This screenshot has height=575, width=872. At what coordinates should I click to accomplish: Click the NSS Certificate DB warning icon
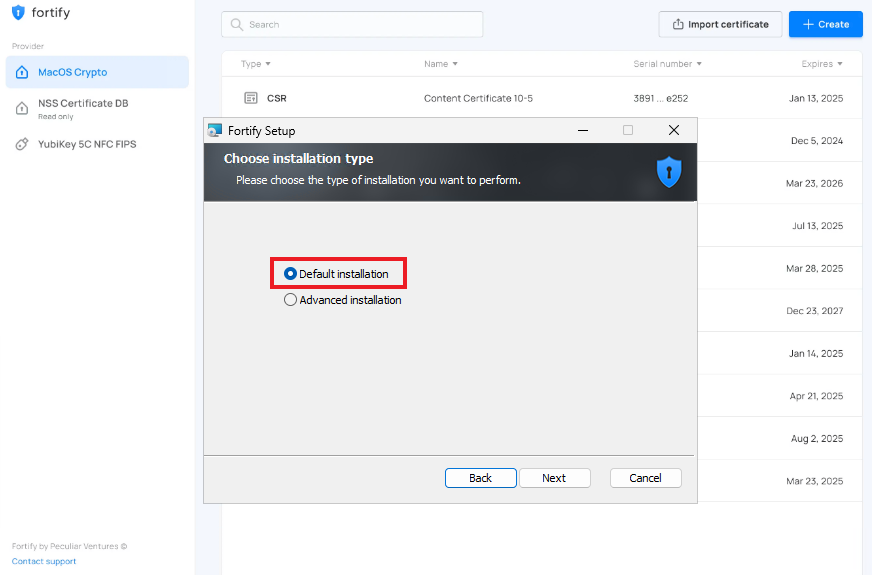pyautogui.click(x=22, y=108)
